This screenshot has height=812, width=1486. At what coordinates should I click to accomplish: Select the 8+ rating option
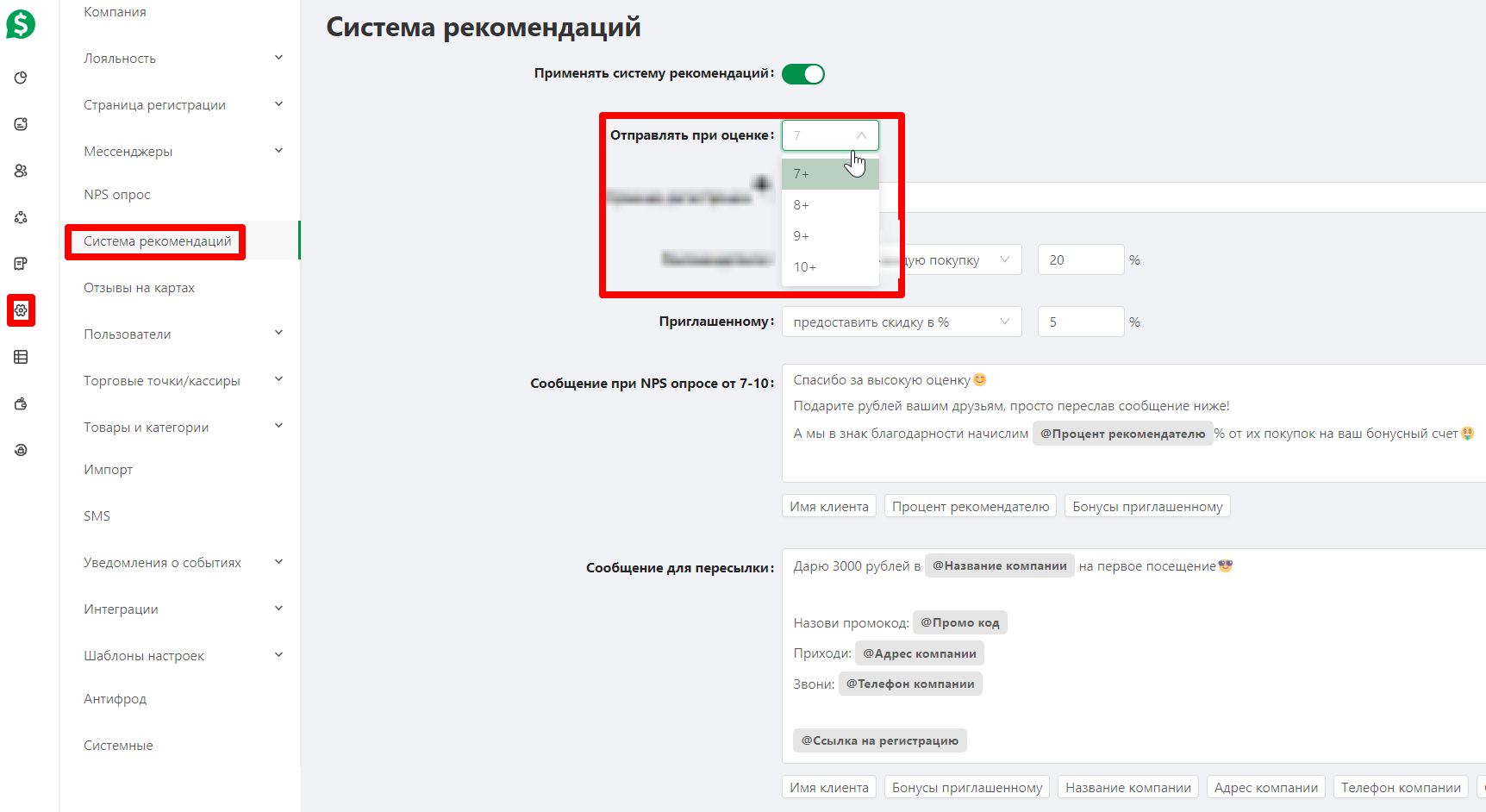[x=830, y=205]
